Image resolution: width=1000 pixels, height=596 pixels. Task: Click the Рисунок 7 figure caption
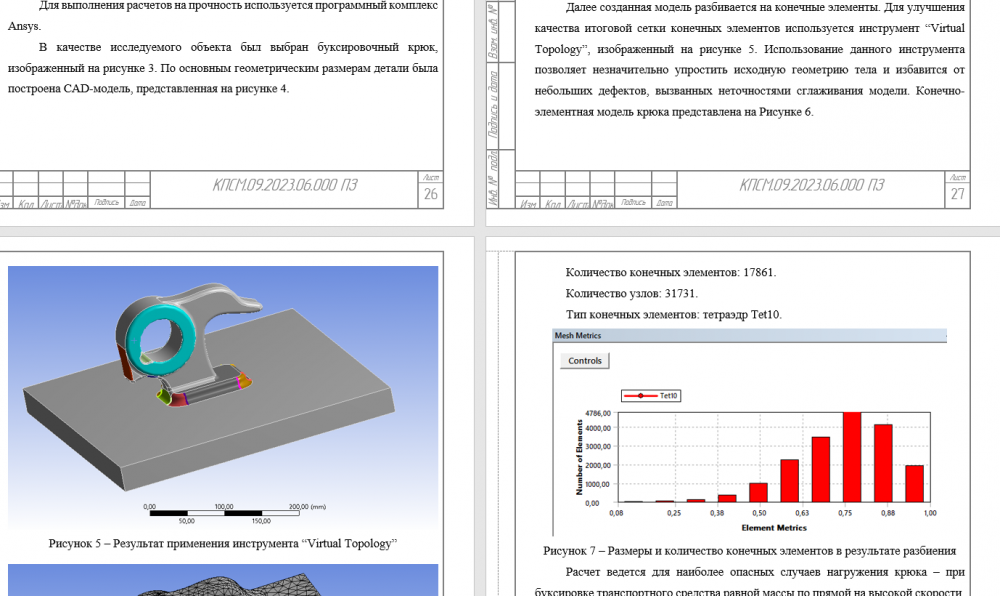pos(750,551)
